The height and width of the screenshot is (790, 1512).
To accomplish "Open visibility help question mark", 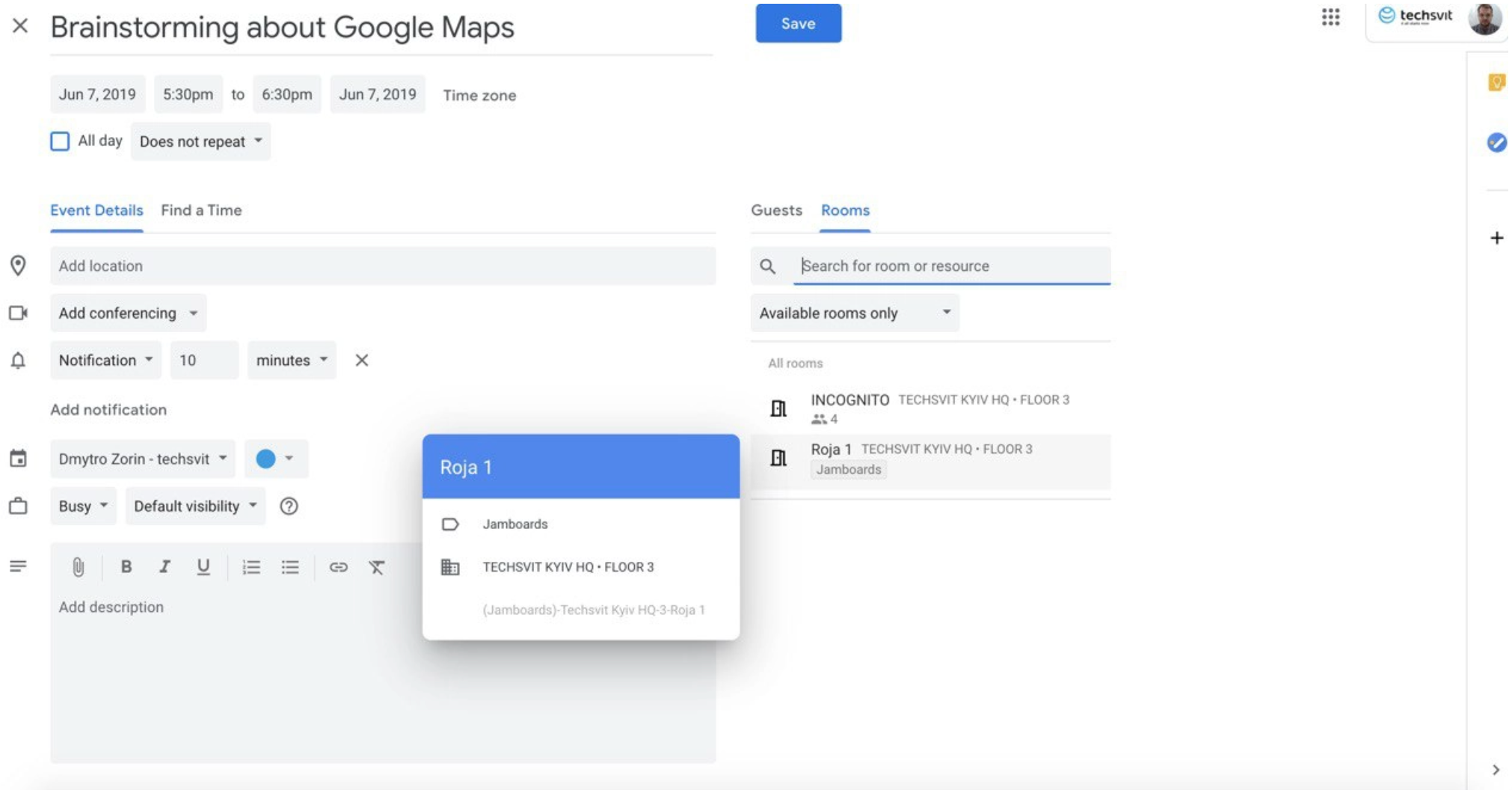I will click(289, 506).
